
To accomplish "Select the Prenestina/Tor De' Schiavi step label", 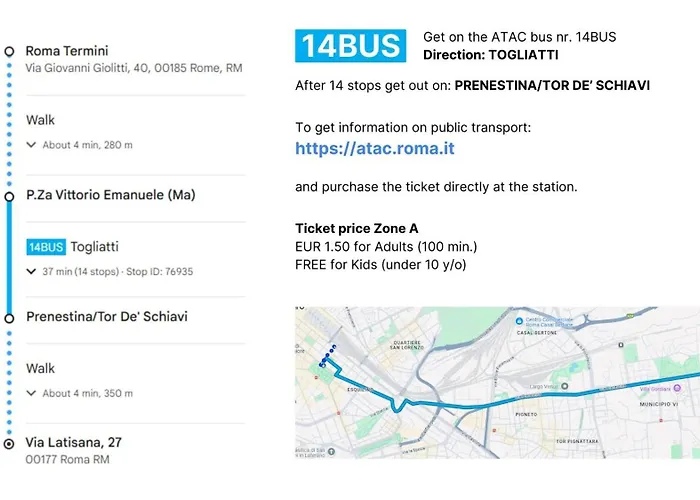I will [x=106, y=317].
